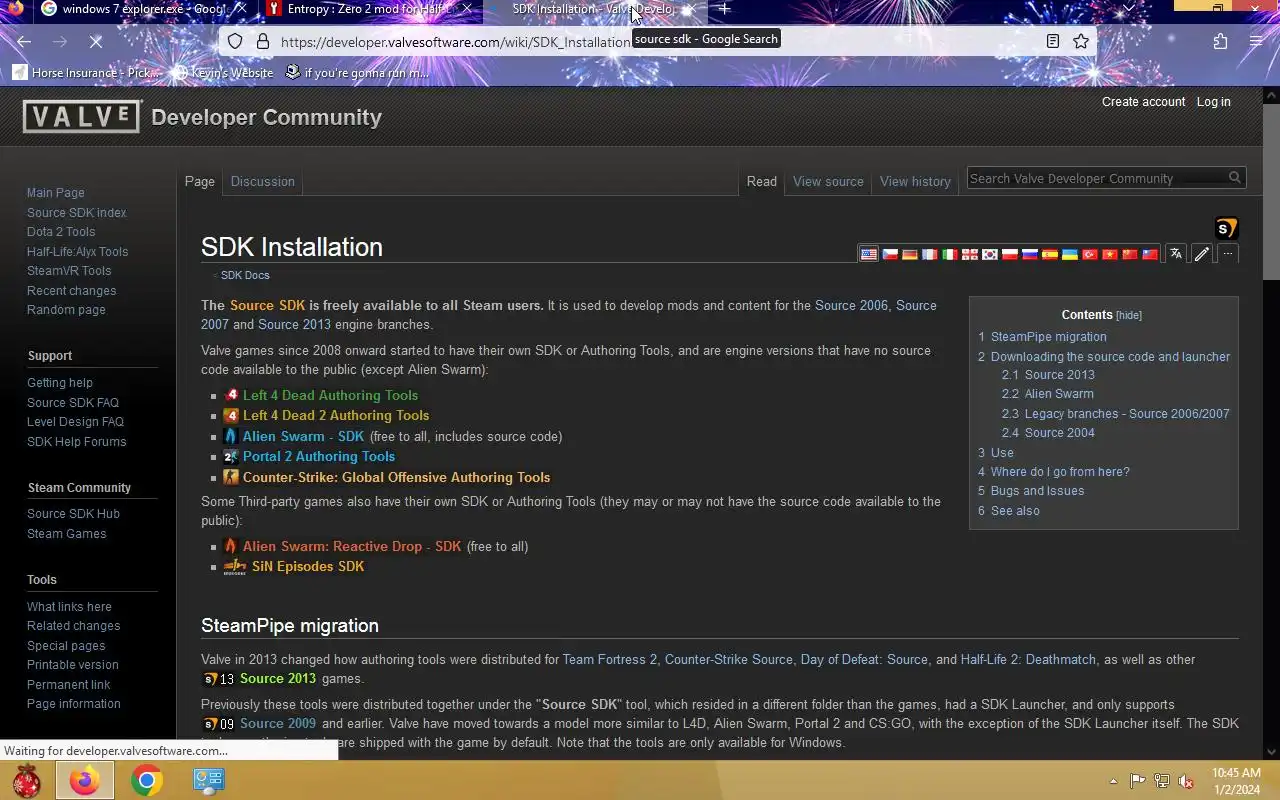The image size is (1280, 800).
Task: Select the Turkish flag language icon
Action: pos(1090,254)
